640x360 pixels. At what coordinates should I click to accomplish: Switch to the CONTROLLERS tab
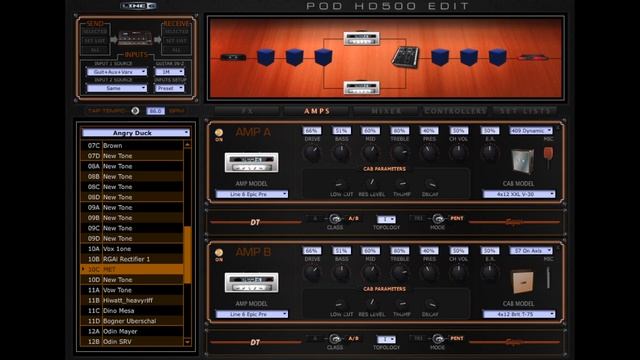[x=456, y=111]
